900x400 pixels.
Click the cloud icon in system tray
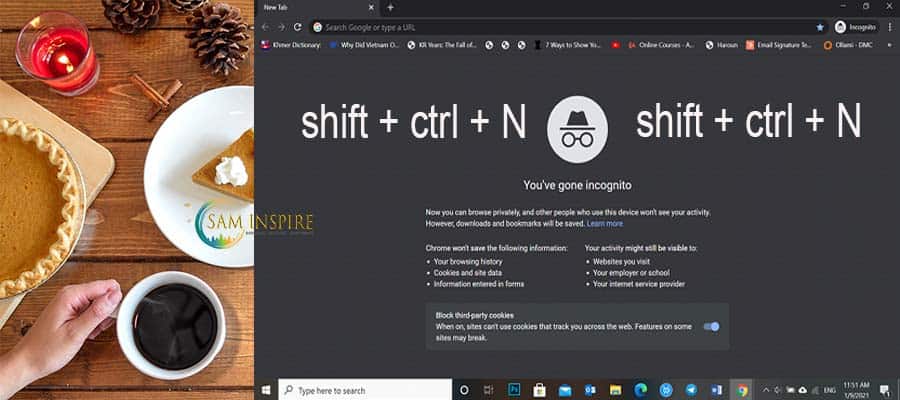click(802, 390)
